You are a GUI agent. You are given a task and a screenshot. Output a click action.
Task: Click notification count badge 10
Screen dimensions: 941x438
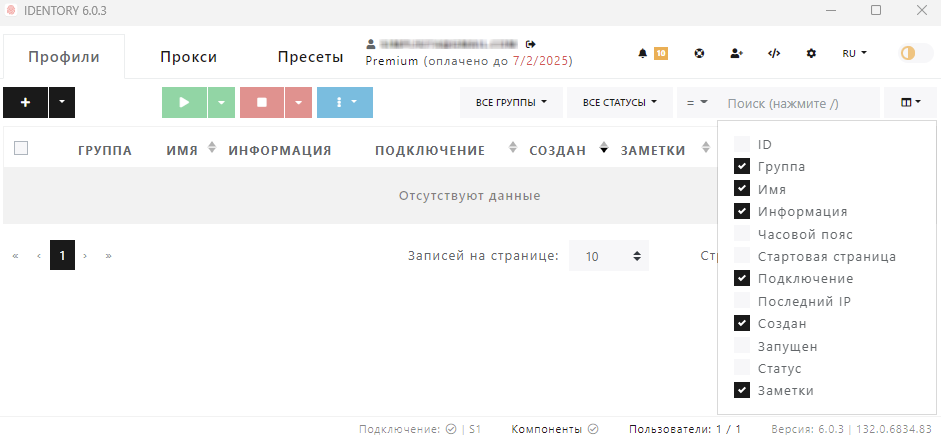pyautogui.click(x=661, y=53)
